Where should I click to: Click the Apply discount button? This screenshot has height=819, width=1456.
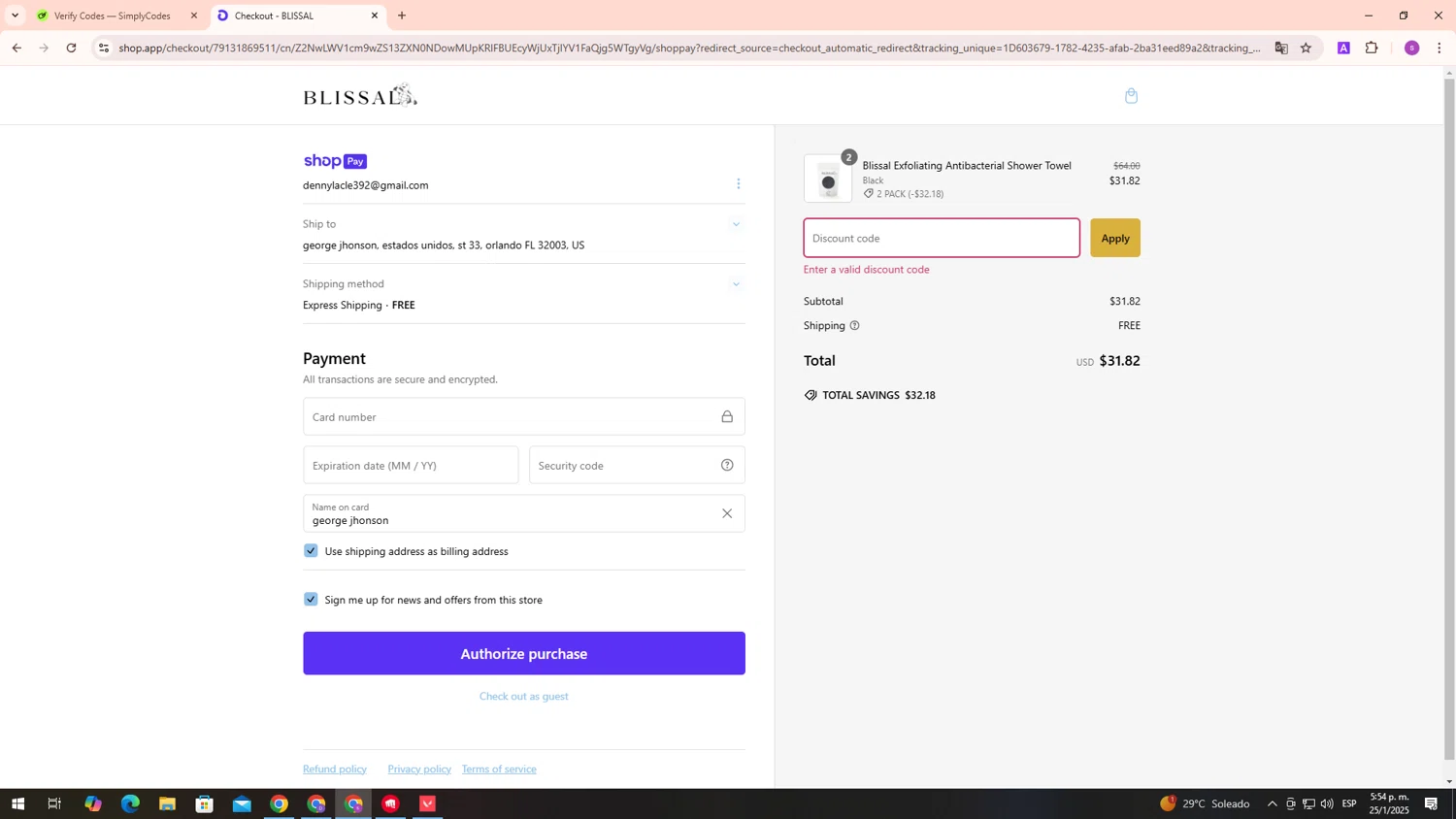tap(1115, 238)
